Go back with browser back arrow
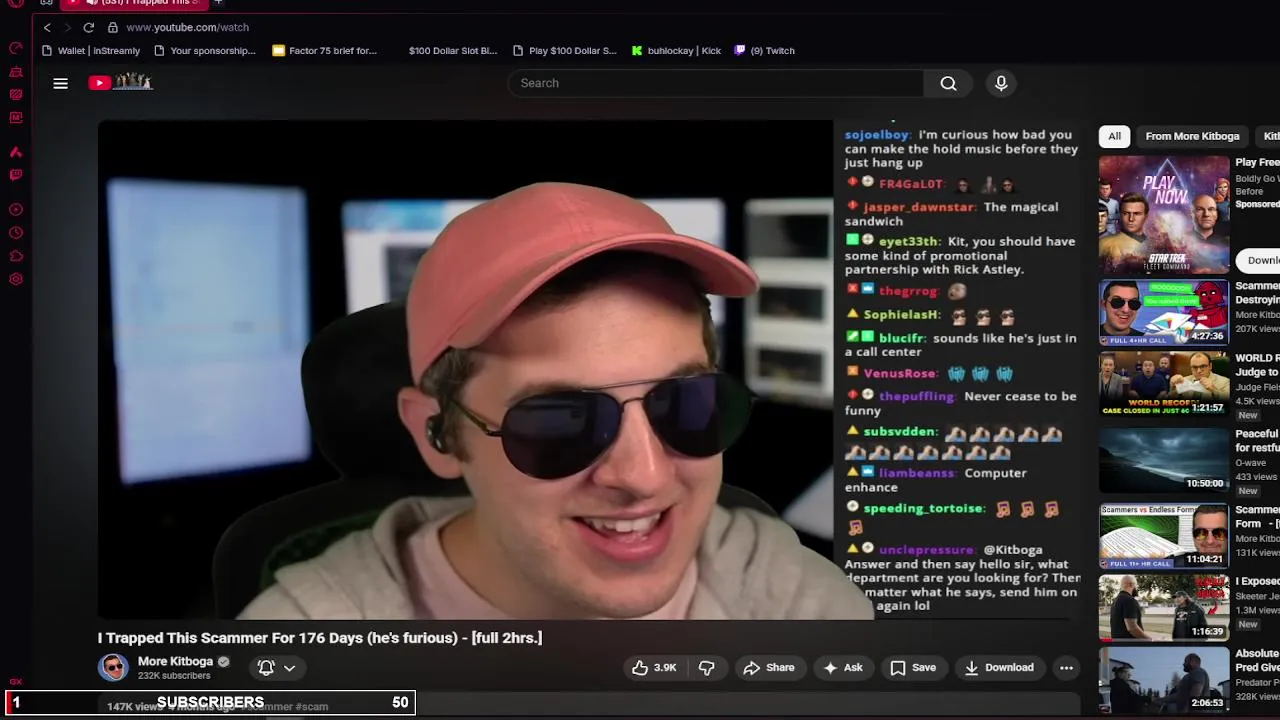Screen dimensions: 1280x720 point(47,27)
